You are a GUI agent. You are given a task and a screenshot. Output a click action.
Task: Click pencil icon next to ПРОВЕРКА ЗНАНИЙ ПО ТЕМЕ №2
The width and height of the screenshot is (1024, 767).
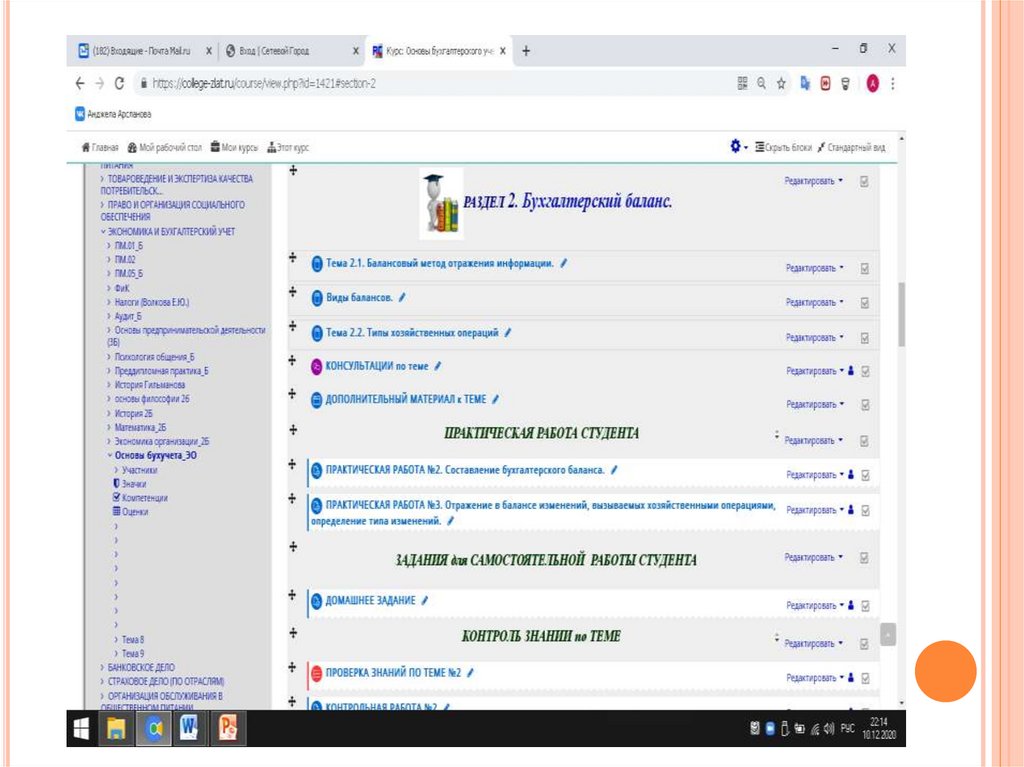(x=470, y=672)
